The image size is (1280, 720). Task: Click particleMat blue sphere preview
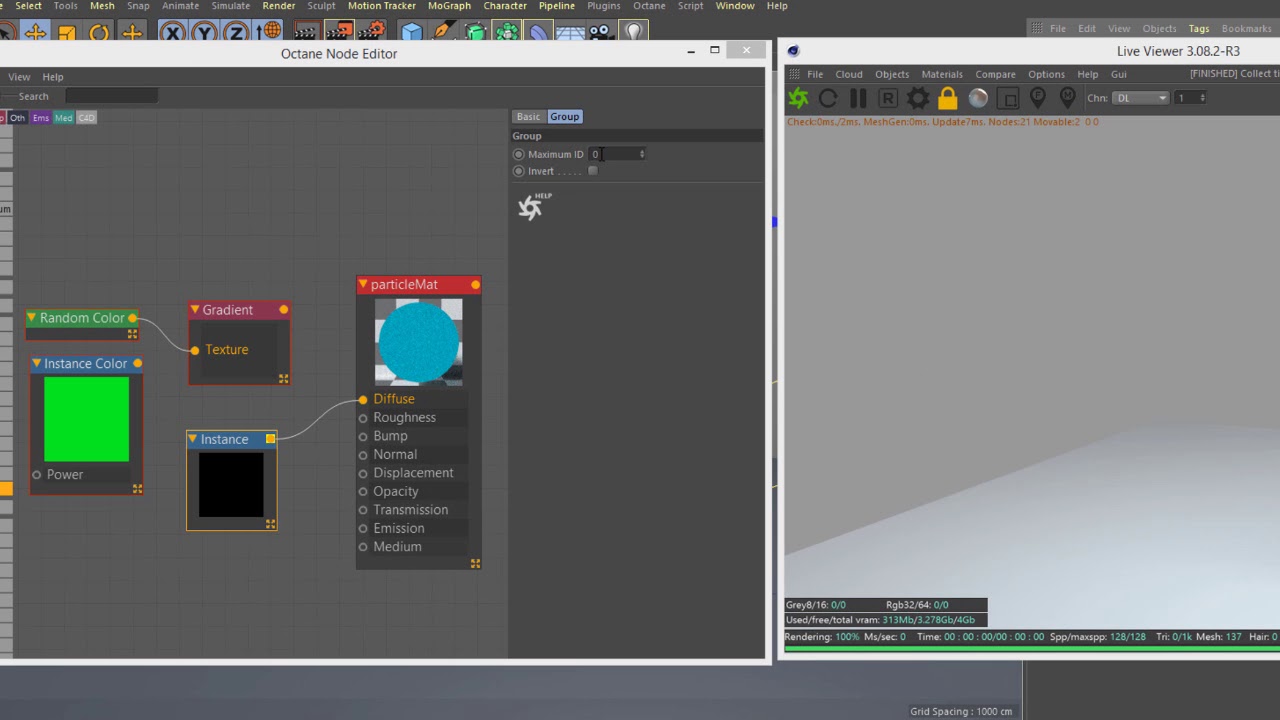[x=419, y=342]
